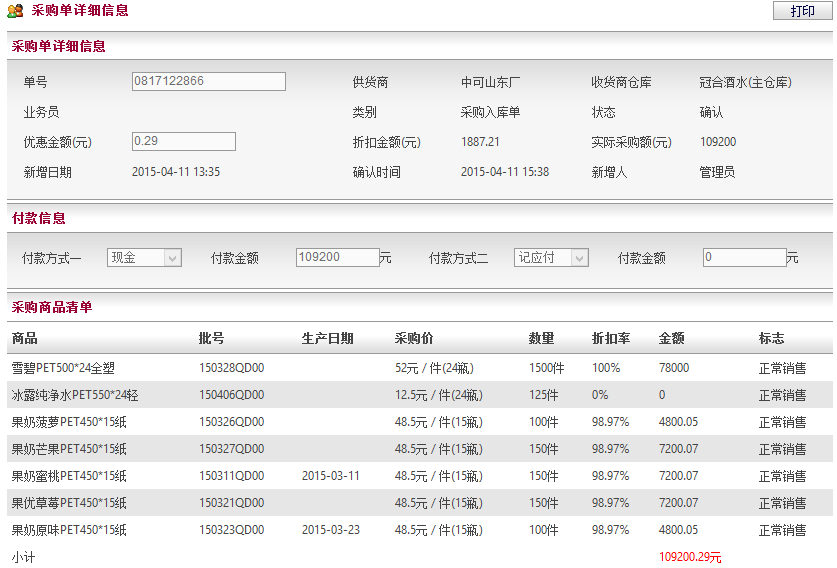Select product 冰露纯净水PET550*24轻
This screenshot has width=837, height=568.
(75, 395)
